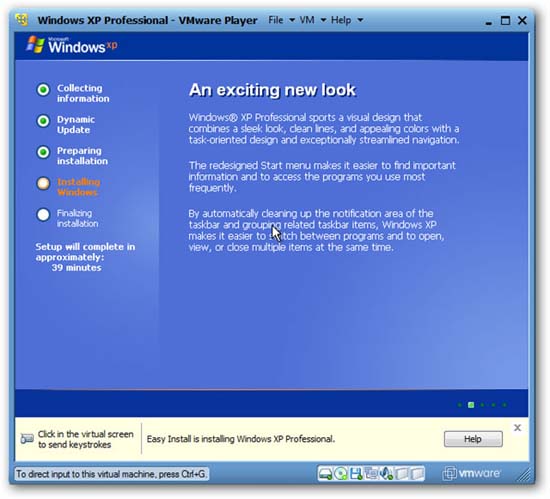Expand the File menu arrow

[292, 20]
